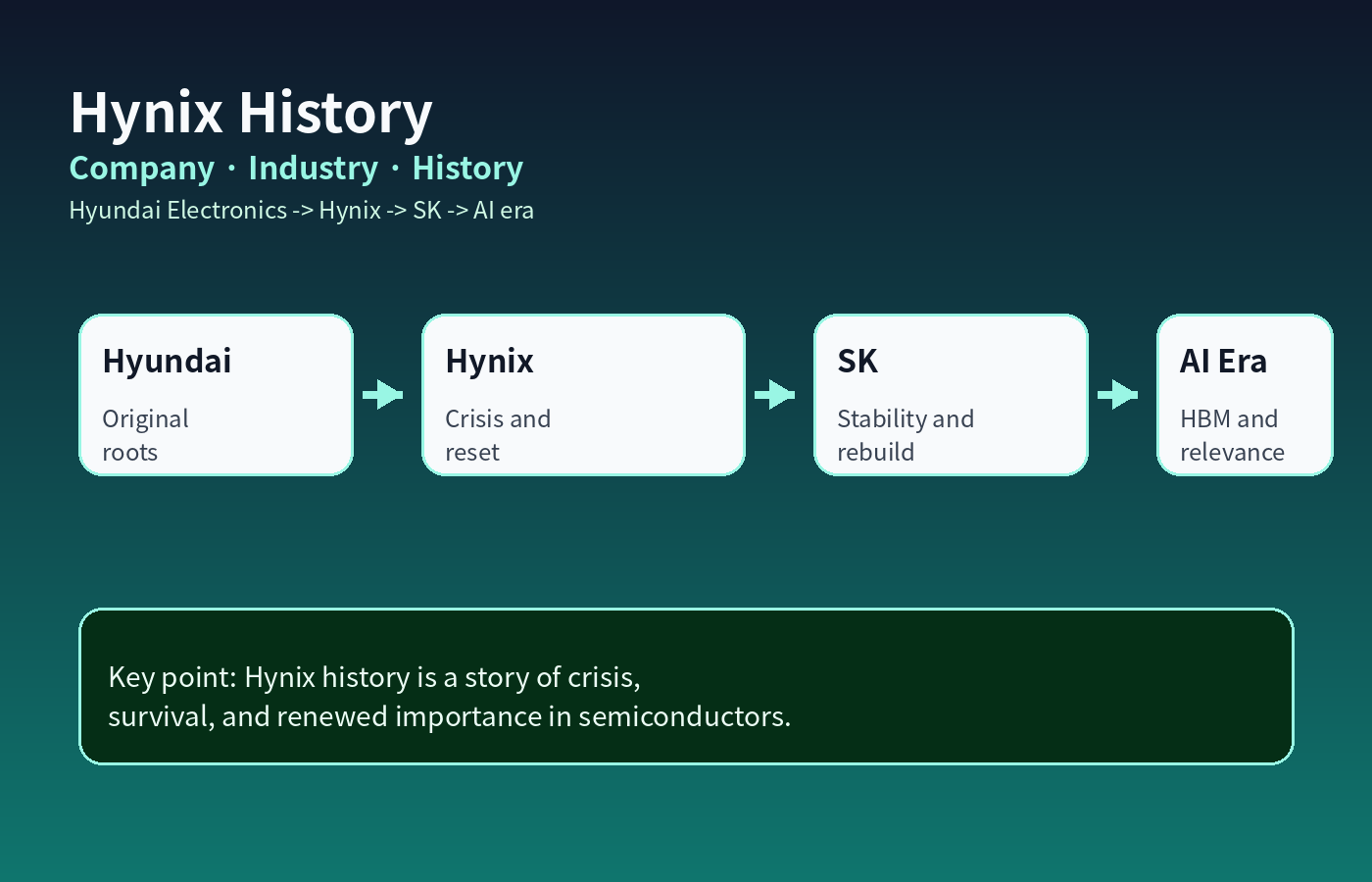Click the HBM and relevance description
The width and height of the screenshot is (1372, 882).
pyautogui.click(x=1232, y=435)
